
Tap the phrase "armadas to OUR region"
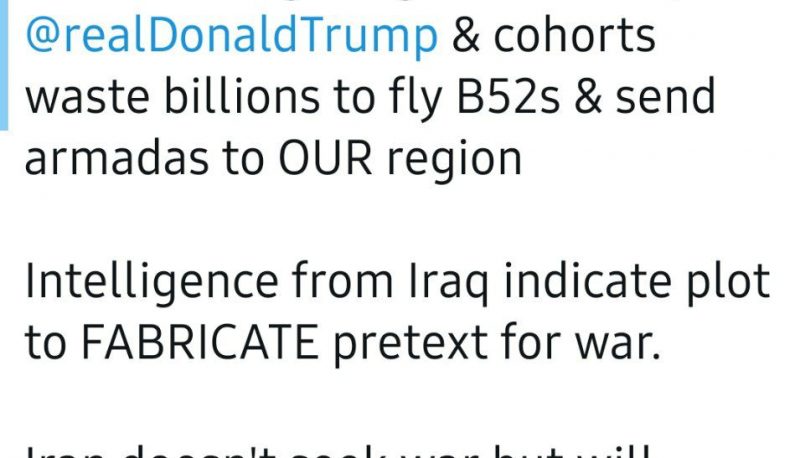273,159
